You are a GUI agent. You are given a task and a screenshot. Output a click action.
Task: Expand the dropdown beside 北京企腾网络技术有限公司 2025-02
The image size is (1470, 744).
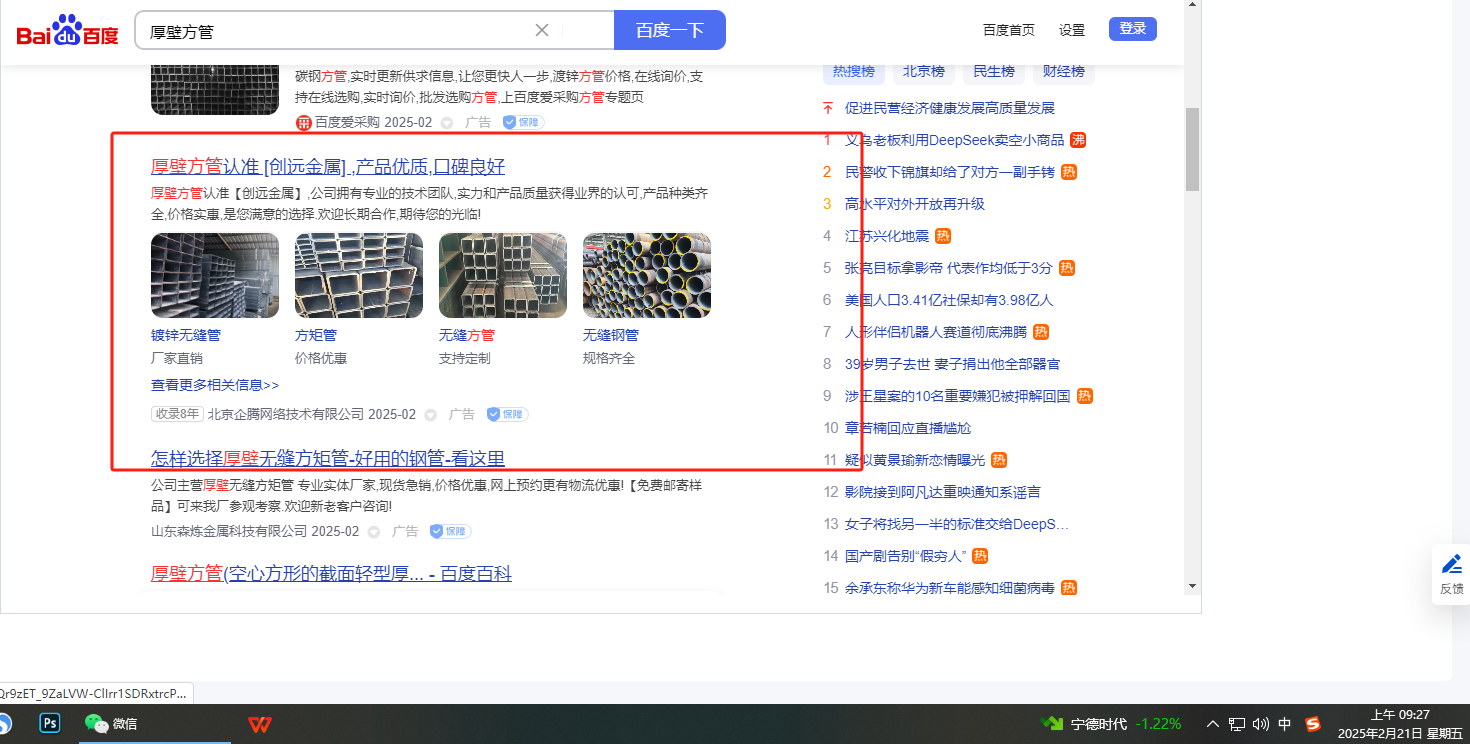coord(431,414)
